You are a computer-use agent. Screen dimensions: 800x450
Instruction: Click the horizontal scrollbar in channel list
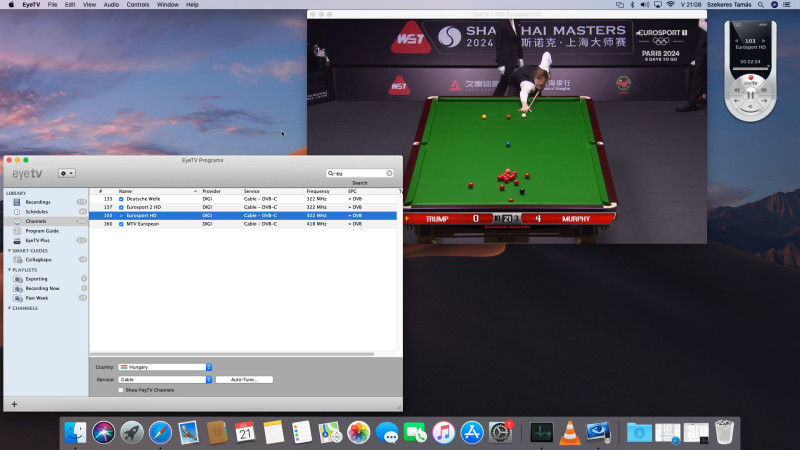[232, 354]
